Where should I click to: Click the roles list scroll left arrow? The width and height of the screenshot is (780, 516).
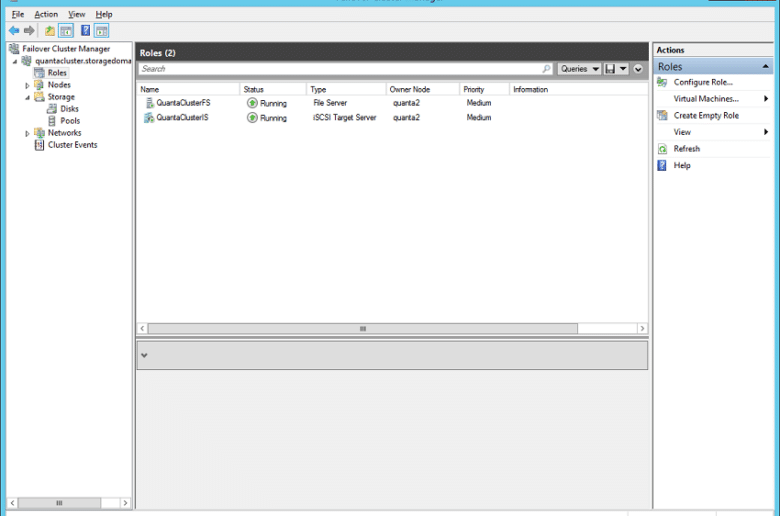143,328
